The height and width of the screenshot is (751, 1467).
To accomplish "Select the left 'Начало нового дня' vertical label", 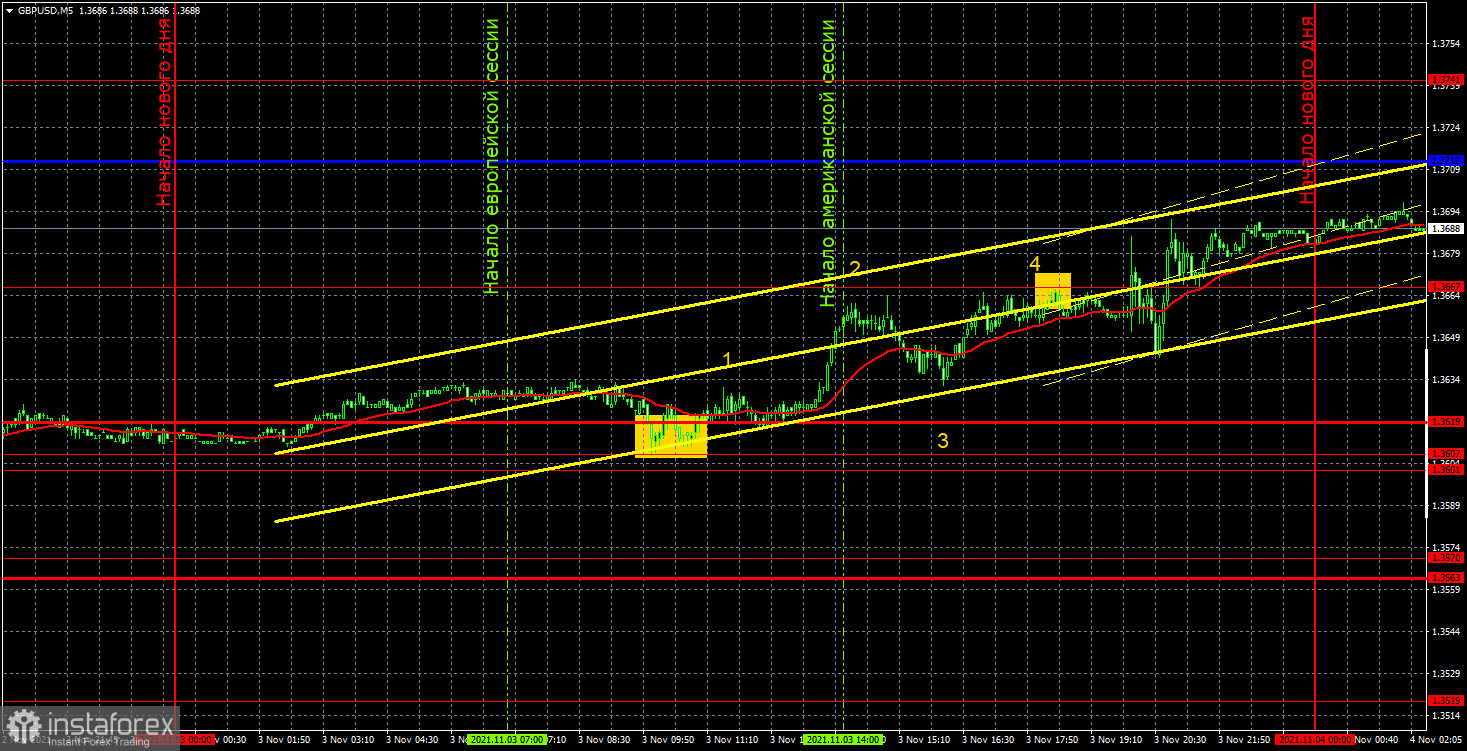I will tap(164, 112).
